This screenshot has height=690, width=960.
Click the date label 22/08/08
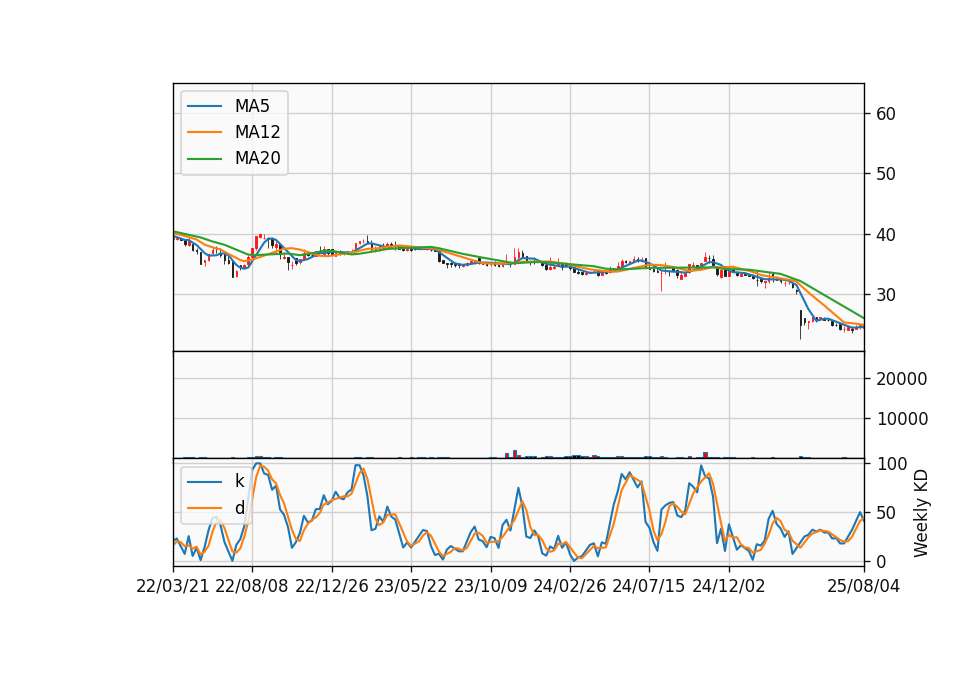coord(252,586)
